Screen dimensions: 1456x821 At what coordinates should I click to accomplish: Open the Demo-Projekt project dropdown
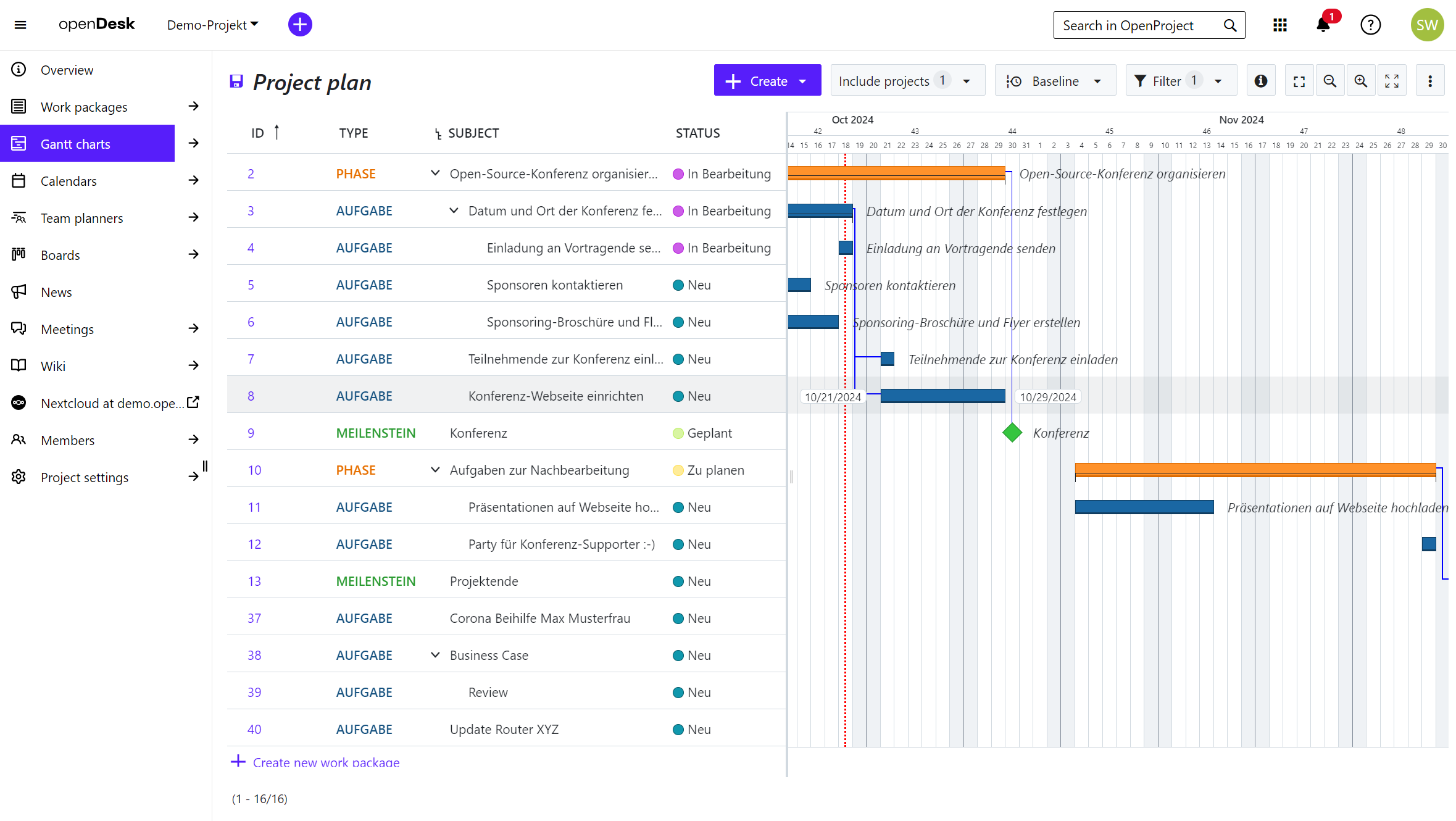[x=213, y=25]
